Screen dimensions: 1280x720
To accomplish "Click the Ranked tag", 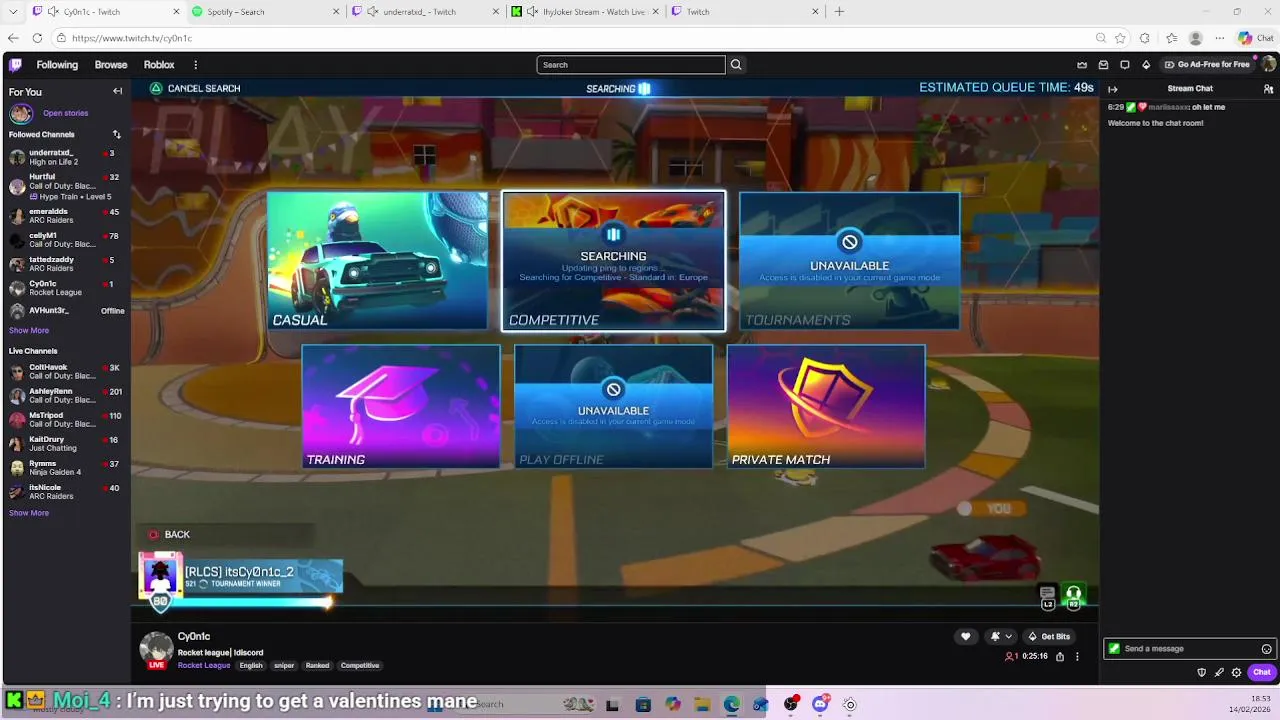I will pyautogui.click(x=318, y=665).
